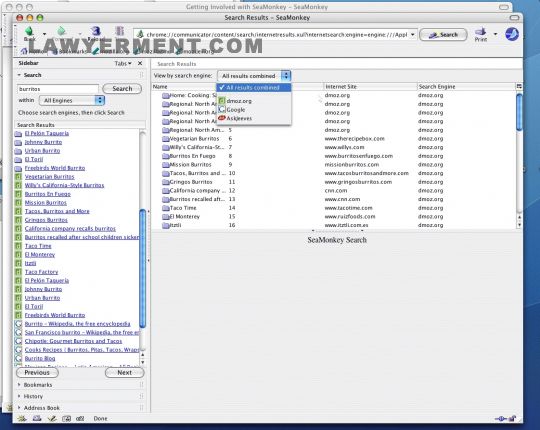Click the online/offline connection status icon

tap(500, 419)
